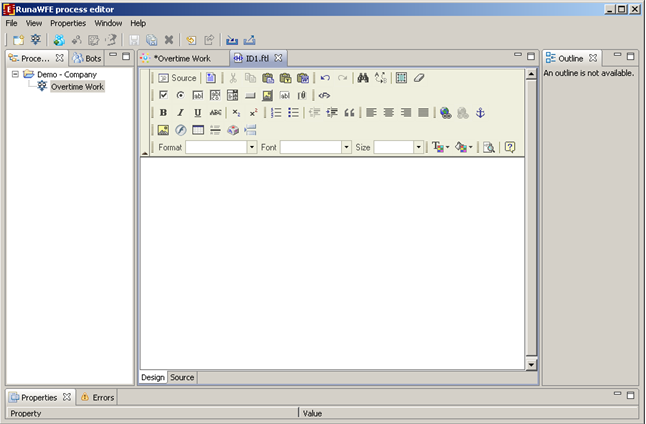Insert a checkbox form element
Screen dimensions: 646x424
point(163,95)
